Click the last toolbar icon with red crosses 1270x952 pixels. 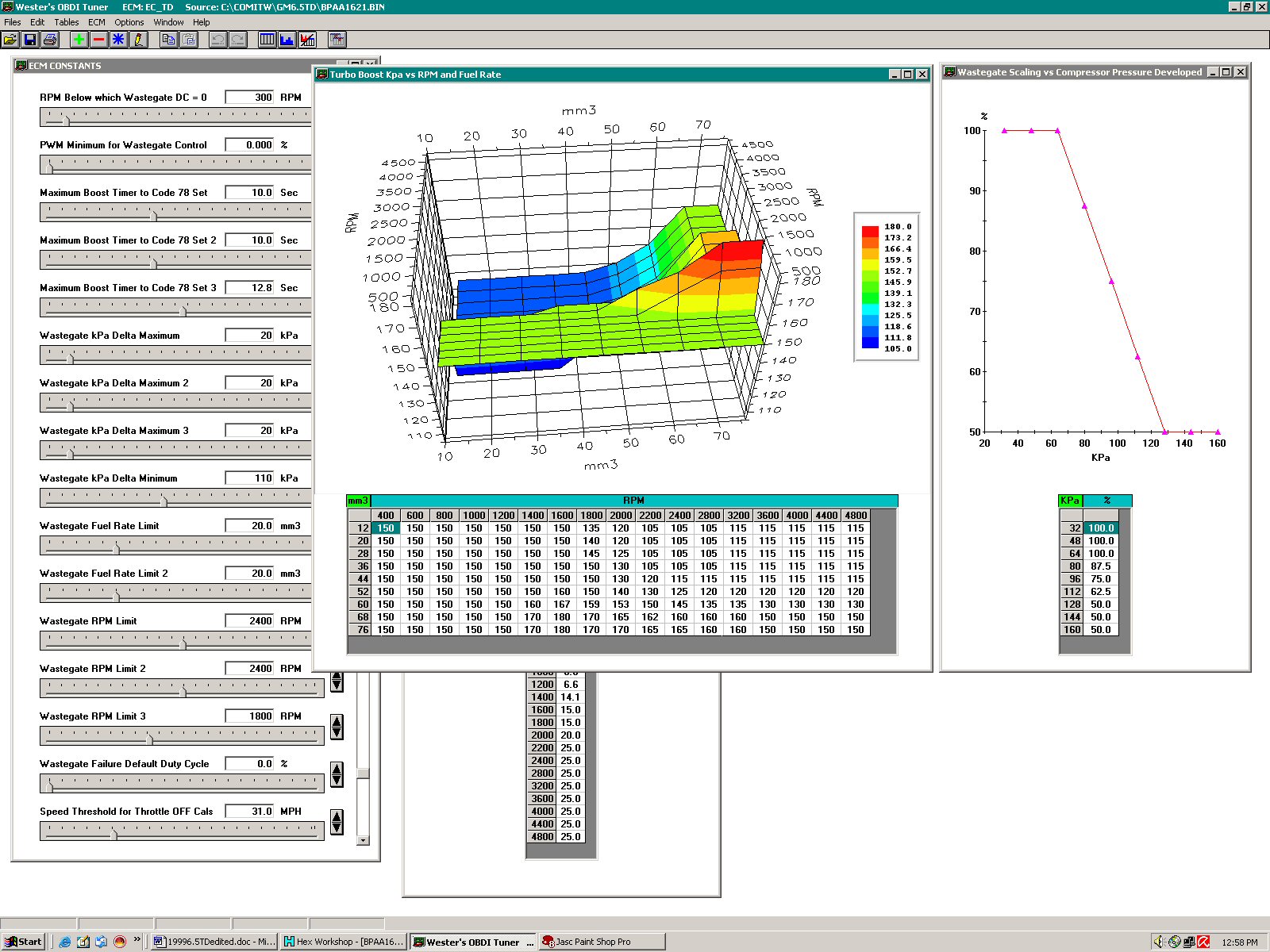tap(337, 39)
